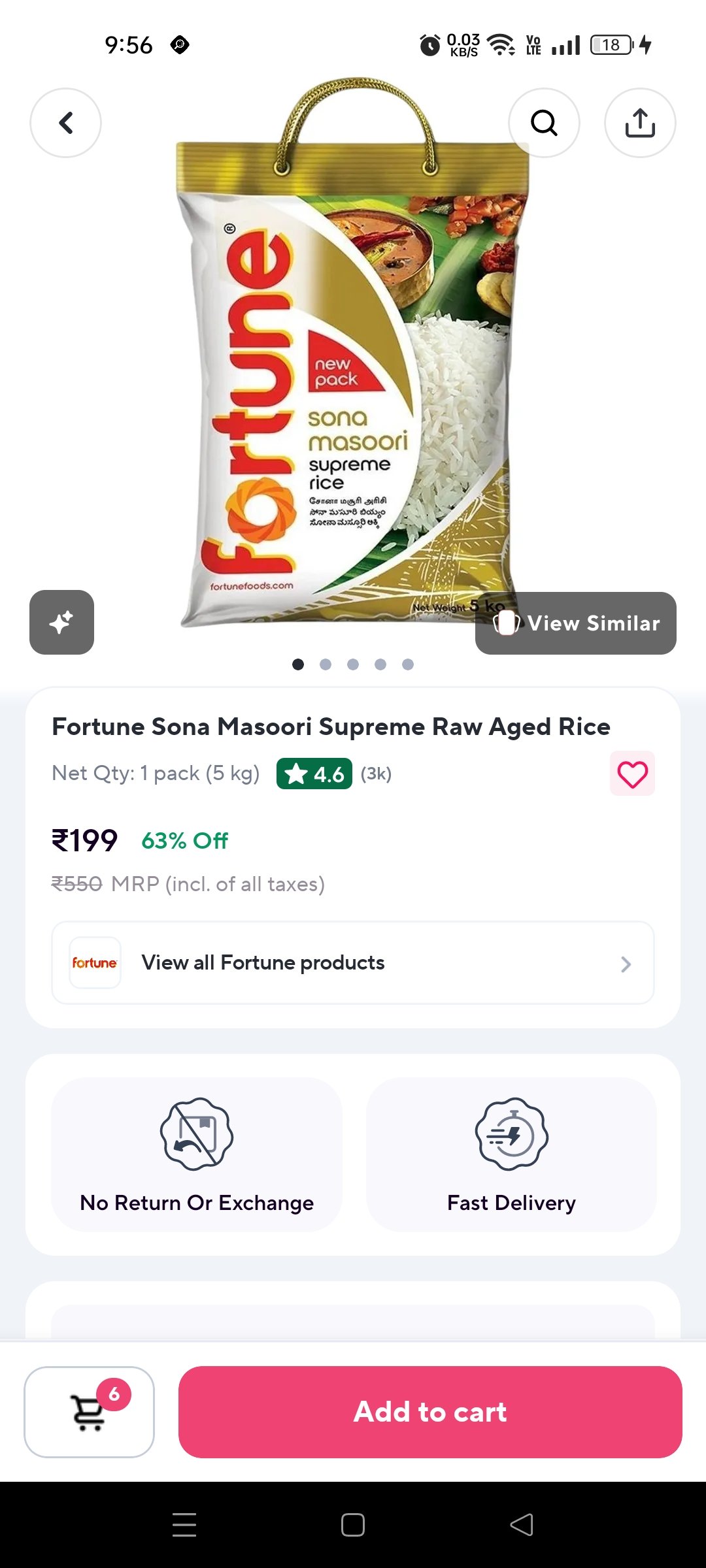The width and height of the screenshot is (706, 1568).
Task: Tap the back arrow button
Action: [x=65, y=123]
